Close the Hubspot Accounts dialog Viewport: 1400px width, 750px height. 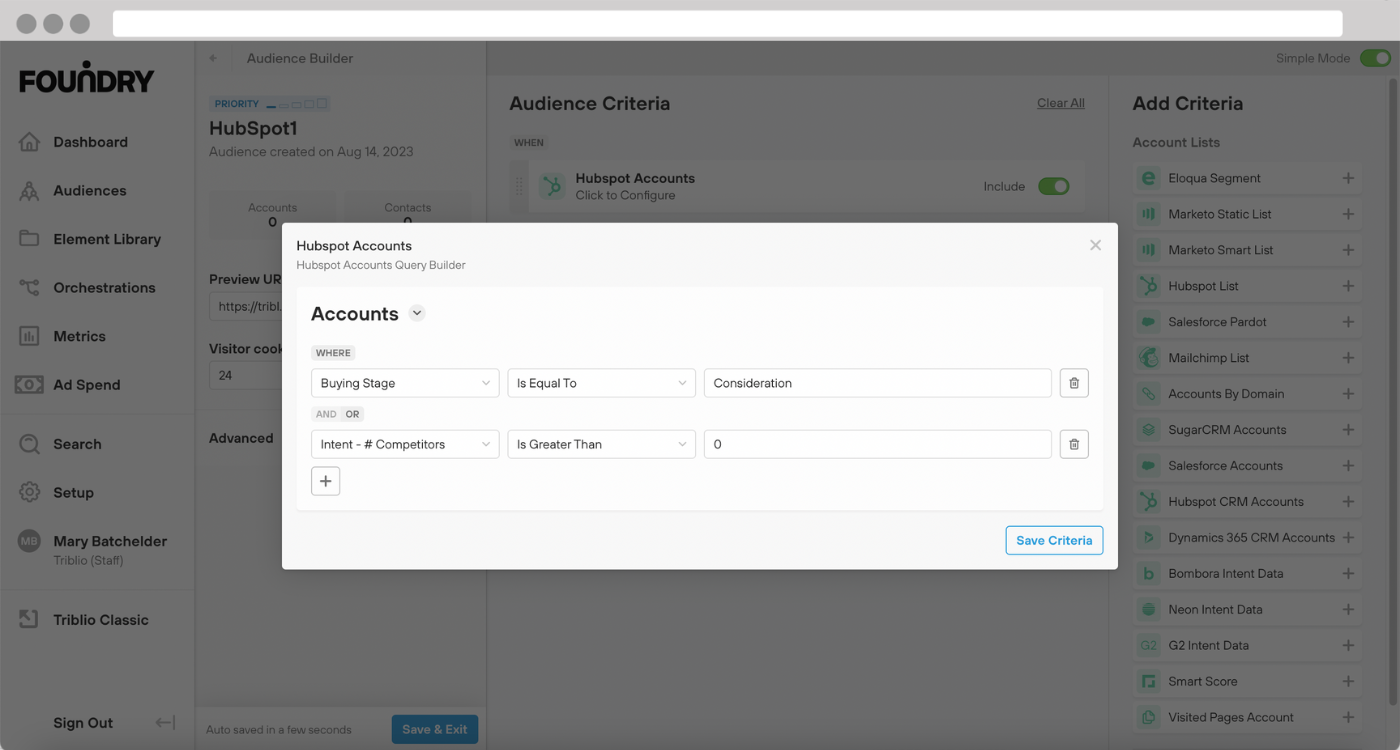(1095, 245)
